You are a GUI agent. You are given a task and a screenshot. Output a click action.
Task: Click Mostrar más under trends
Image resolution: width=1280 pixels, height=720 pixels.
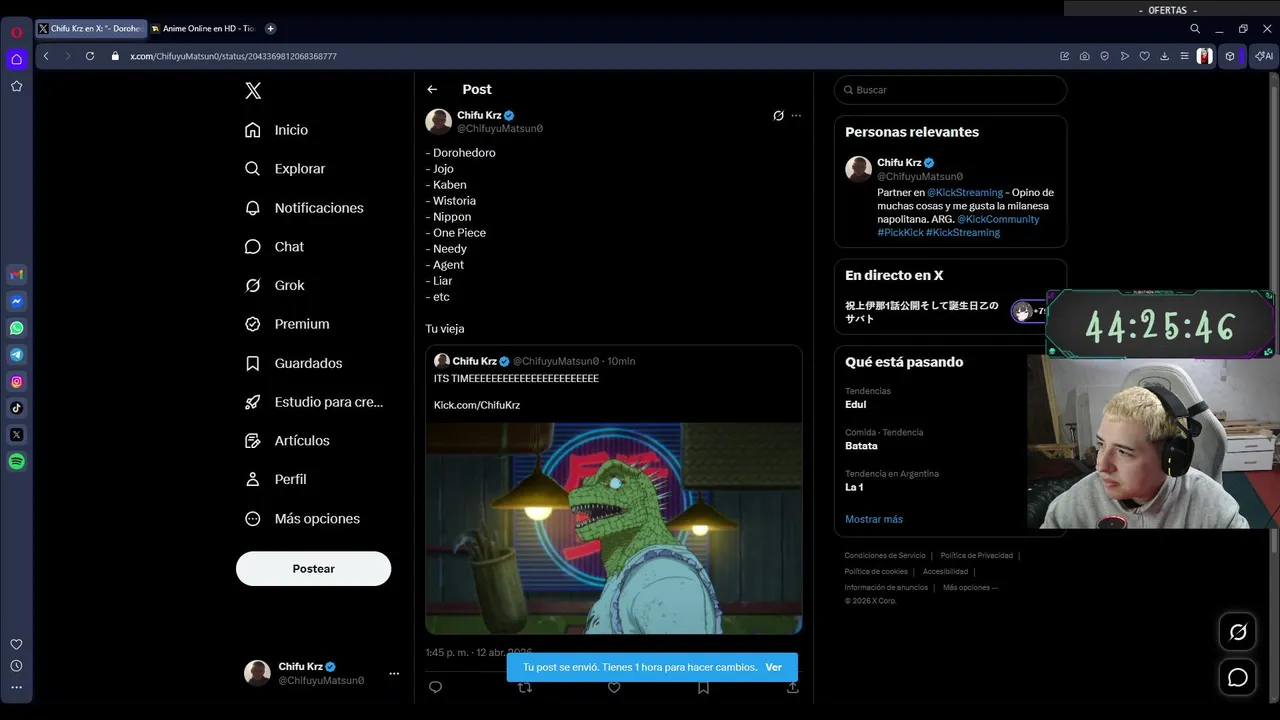(874, 519)
